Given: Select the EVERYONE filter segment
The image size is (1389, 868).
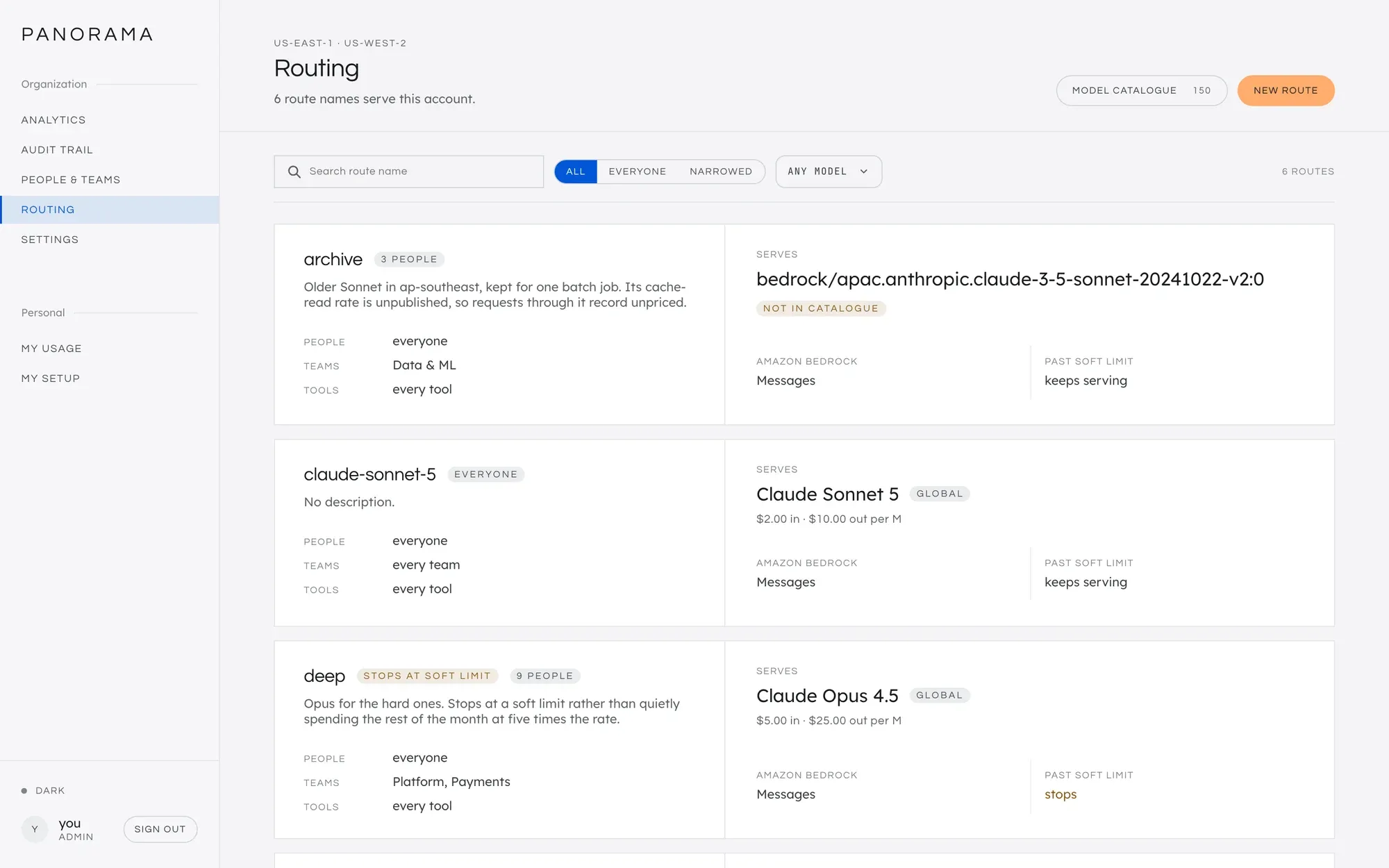Looking at the screenshot, I should 638,172.
